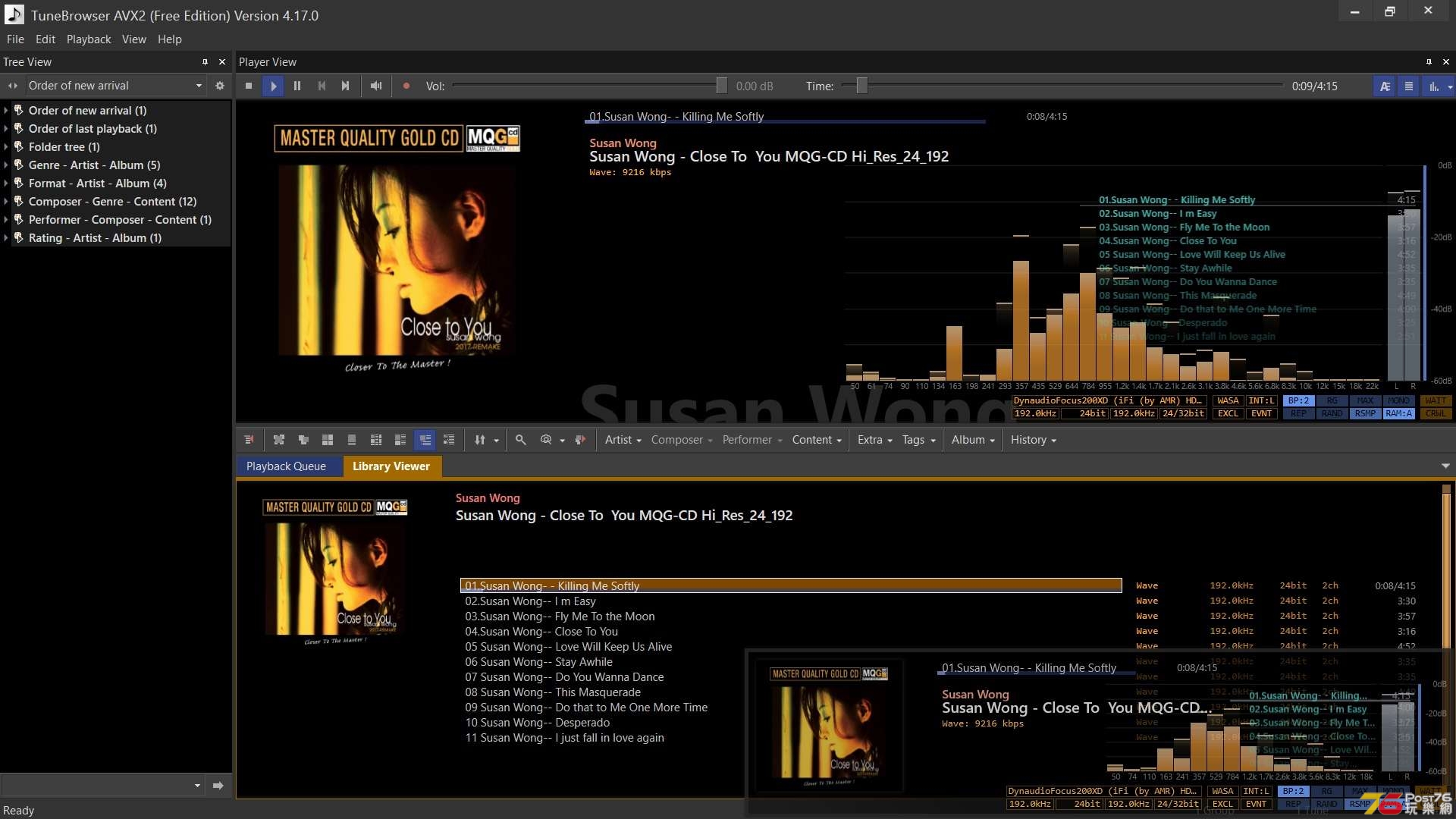Click the jump-to-playing track icon

point(580,440)
